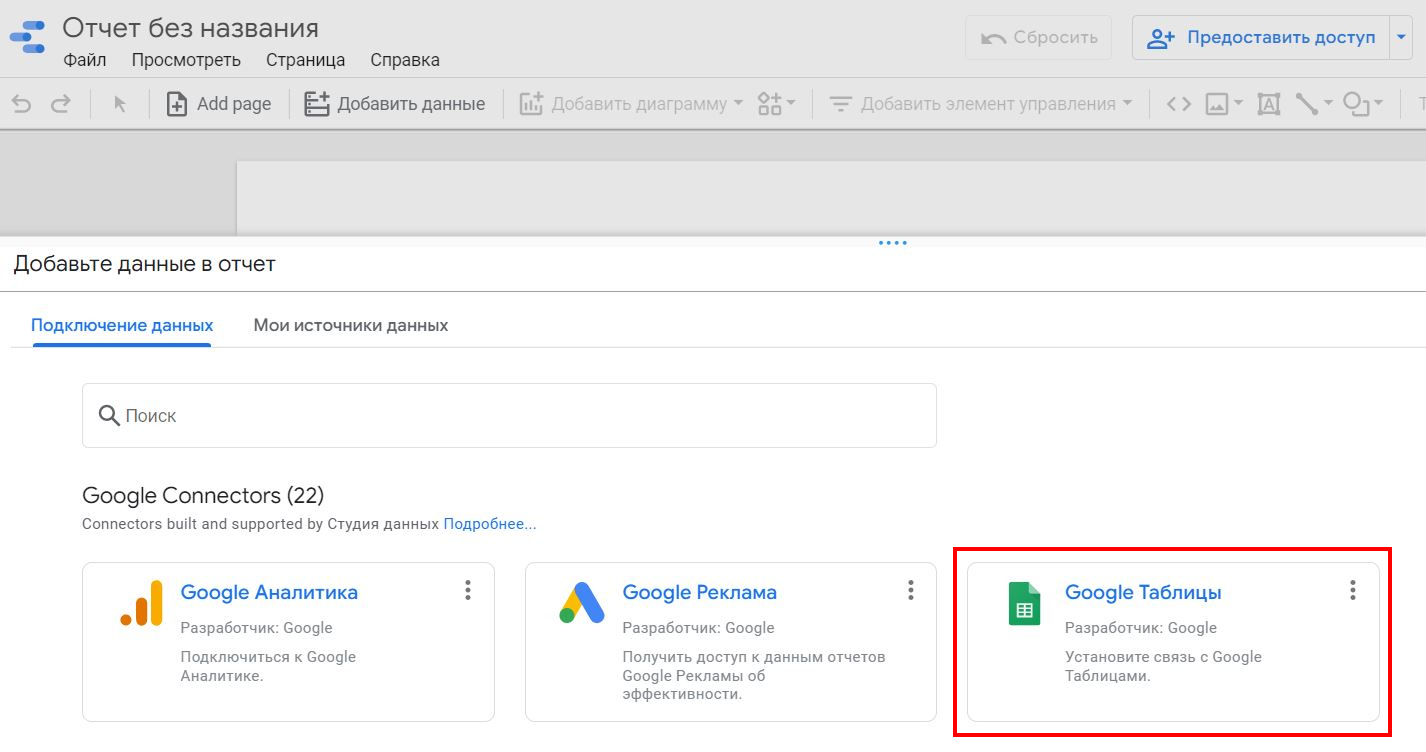Click the Data Studio logo icon
This screenshot has height=752, width=1426.
(x=27, y=36)
